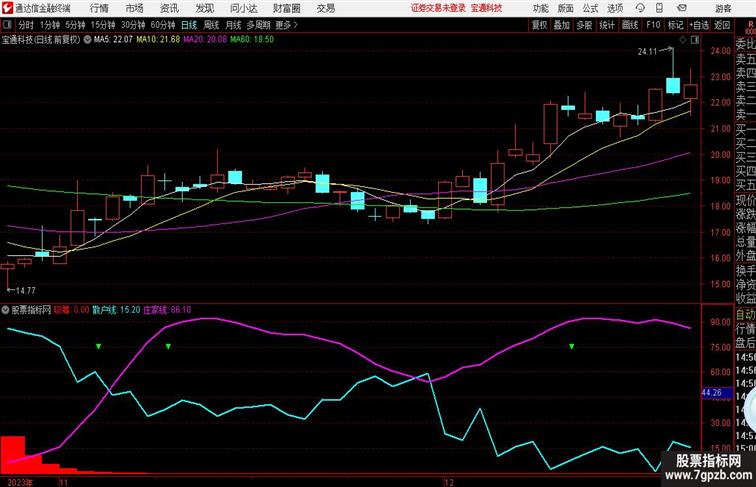Click the MA5: 22.07 indicator label
The height and width of the screenshot is (487, 756).
[x=113, y=40]
